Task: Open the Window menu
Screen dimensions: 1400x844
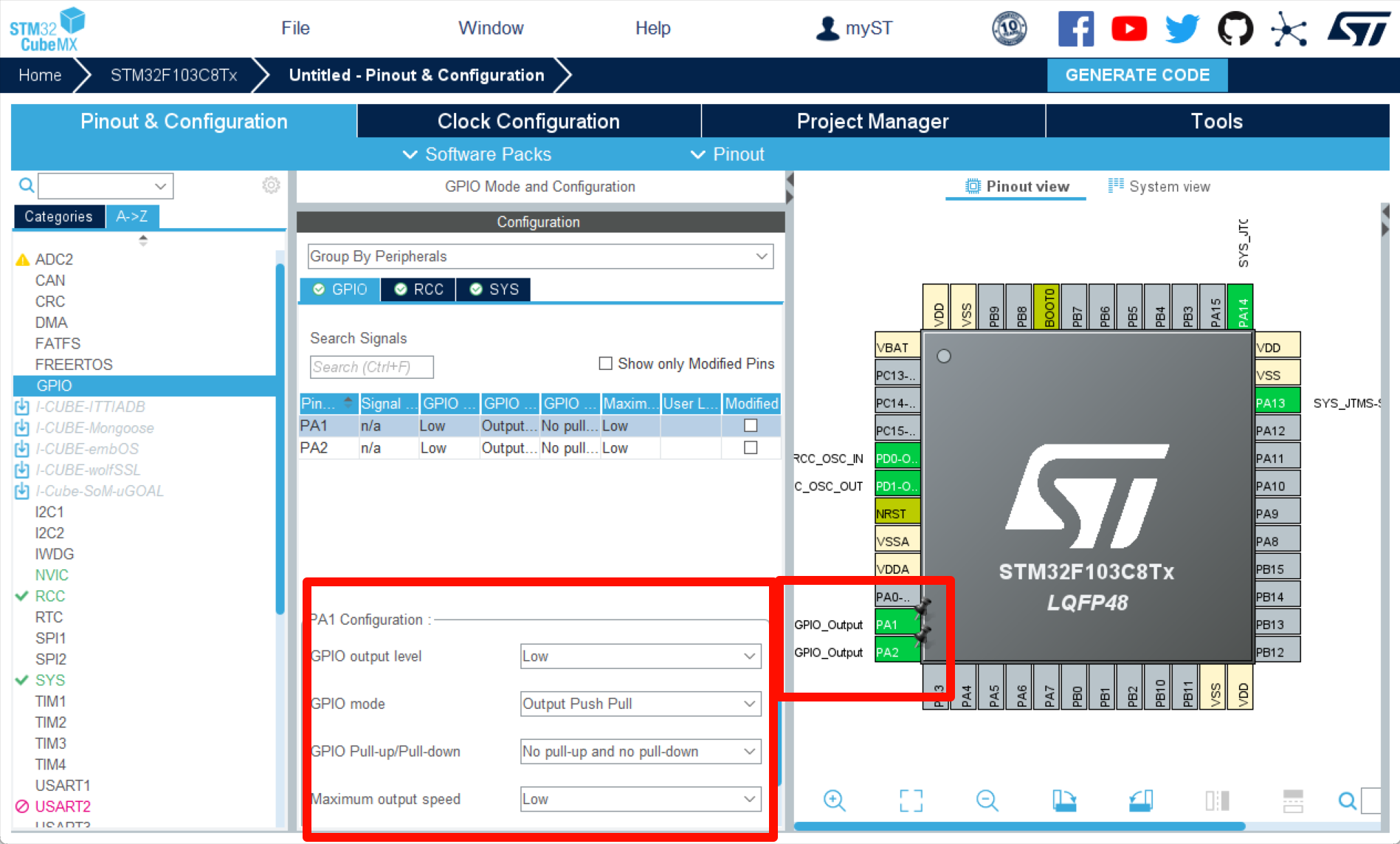Action: pos(491,28)
